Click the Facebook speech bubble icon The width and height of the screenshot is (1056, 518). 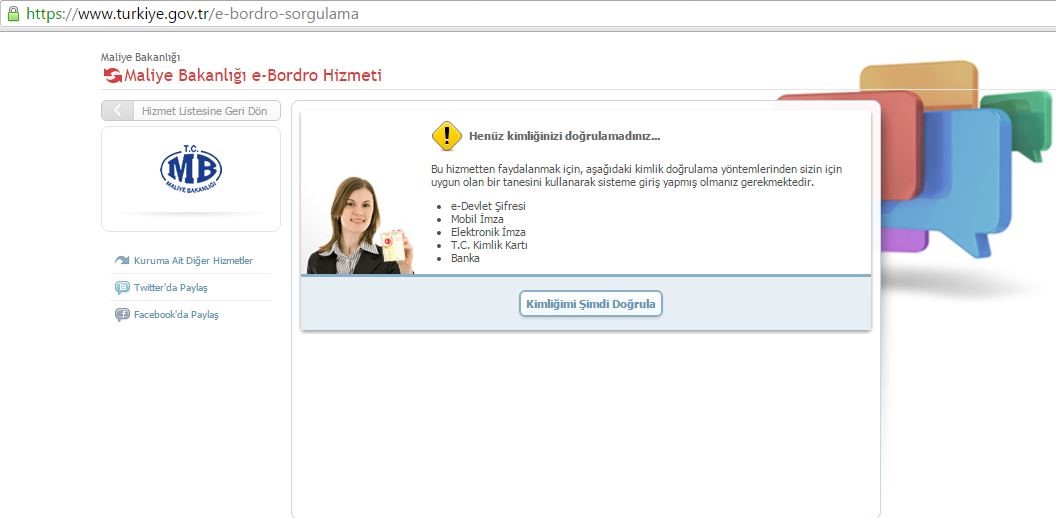(x=122, y=315)
